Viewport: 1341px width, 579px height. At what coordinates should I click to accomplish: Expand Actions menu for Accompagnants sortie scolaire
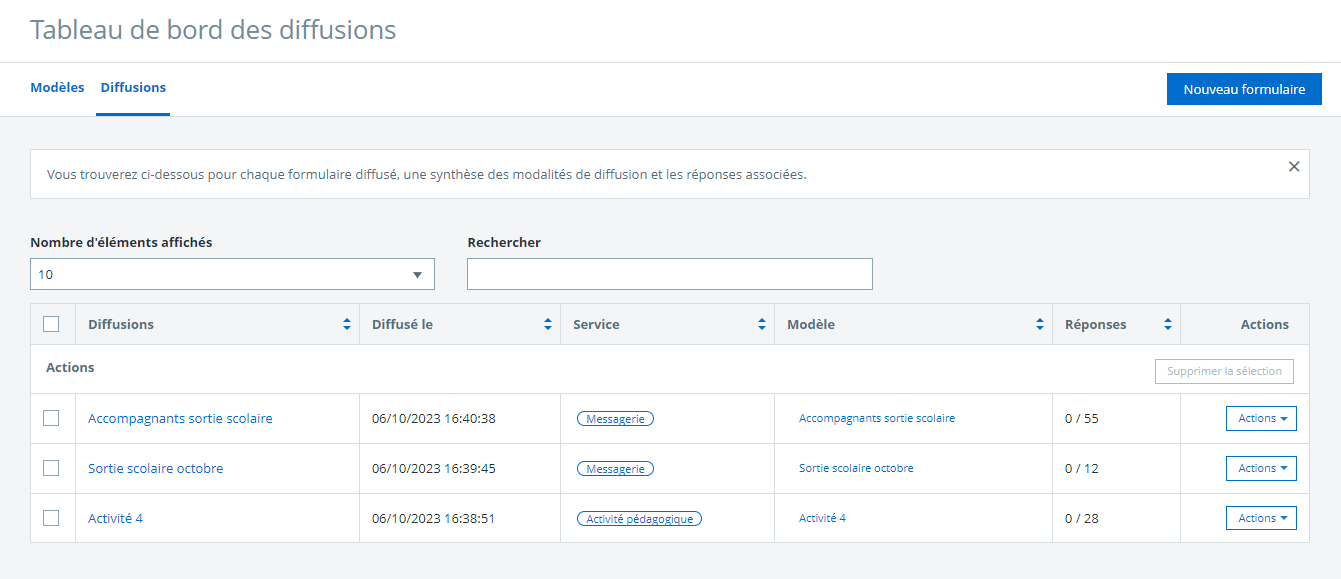1261,418
